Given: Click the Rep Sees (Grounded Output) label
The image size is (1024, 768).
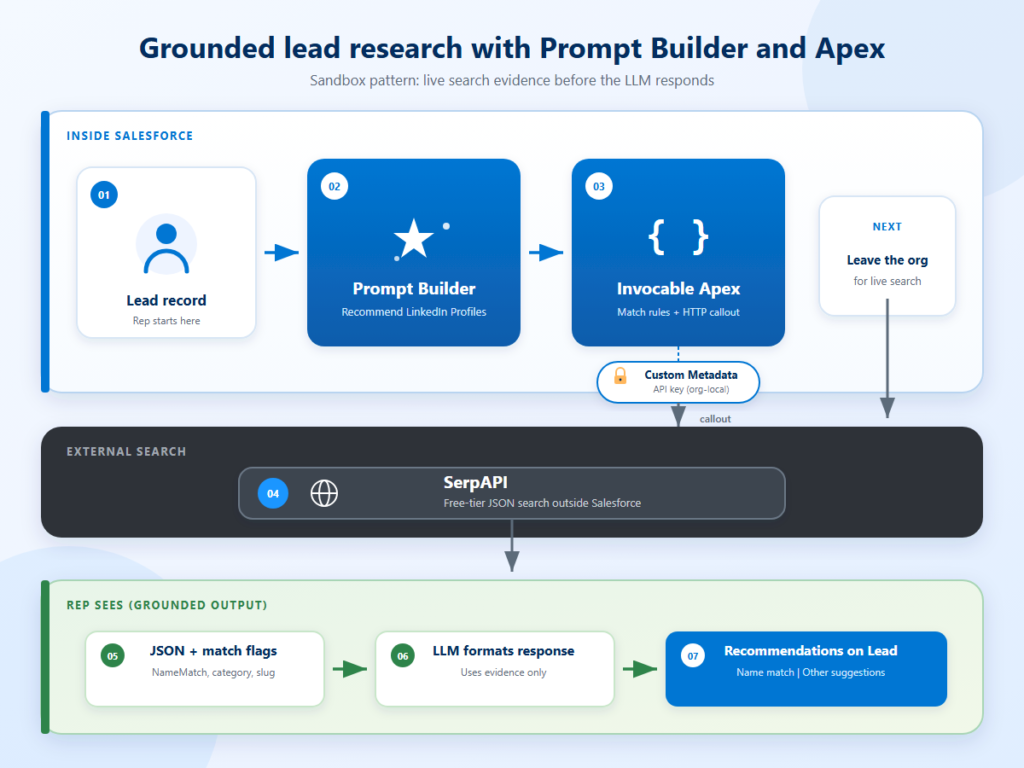Looking at the screenshot, I should click(167, 605).
